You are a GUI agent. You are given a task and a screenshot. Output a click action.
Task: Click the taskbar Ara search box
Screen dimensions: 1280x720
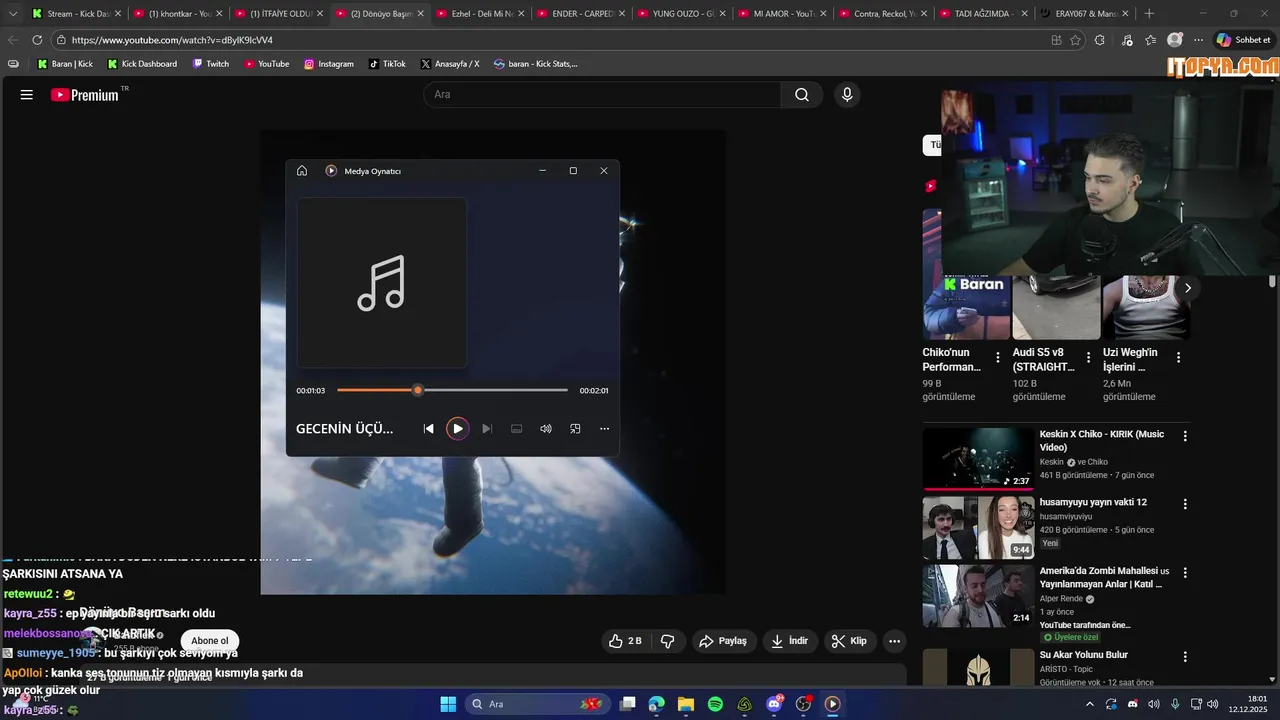click(537, 704)
